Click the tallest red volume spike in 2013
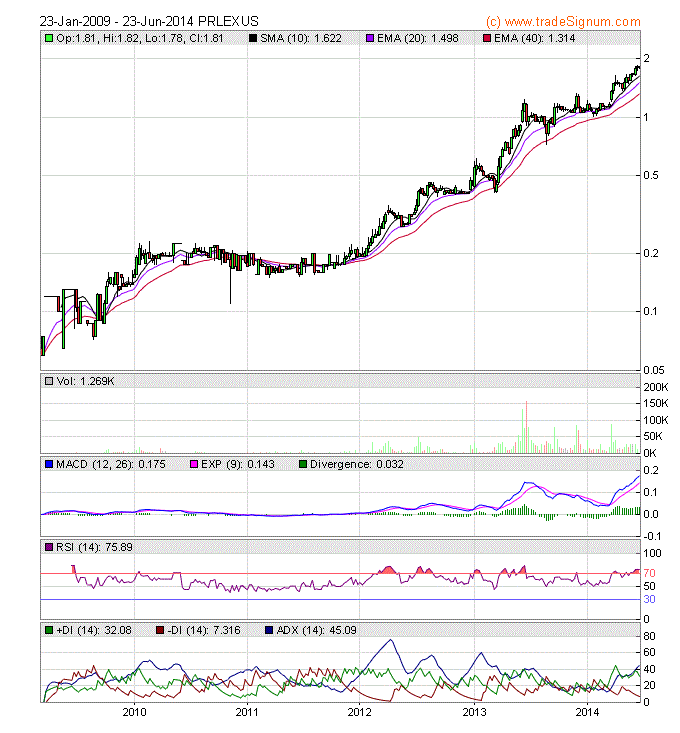The width and height of the screenshot is (680, 733). click(x=526, y=426)
